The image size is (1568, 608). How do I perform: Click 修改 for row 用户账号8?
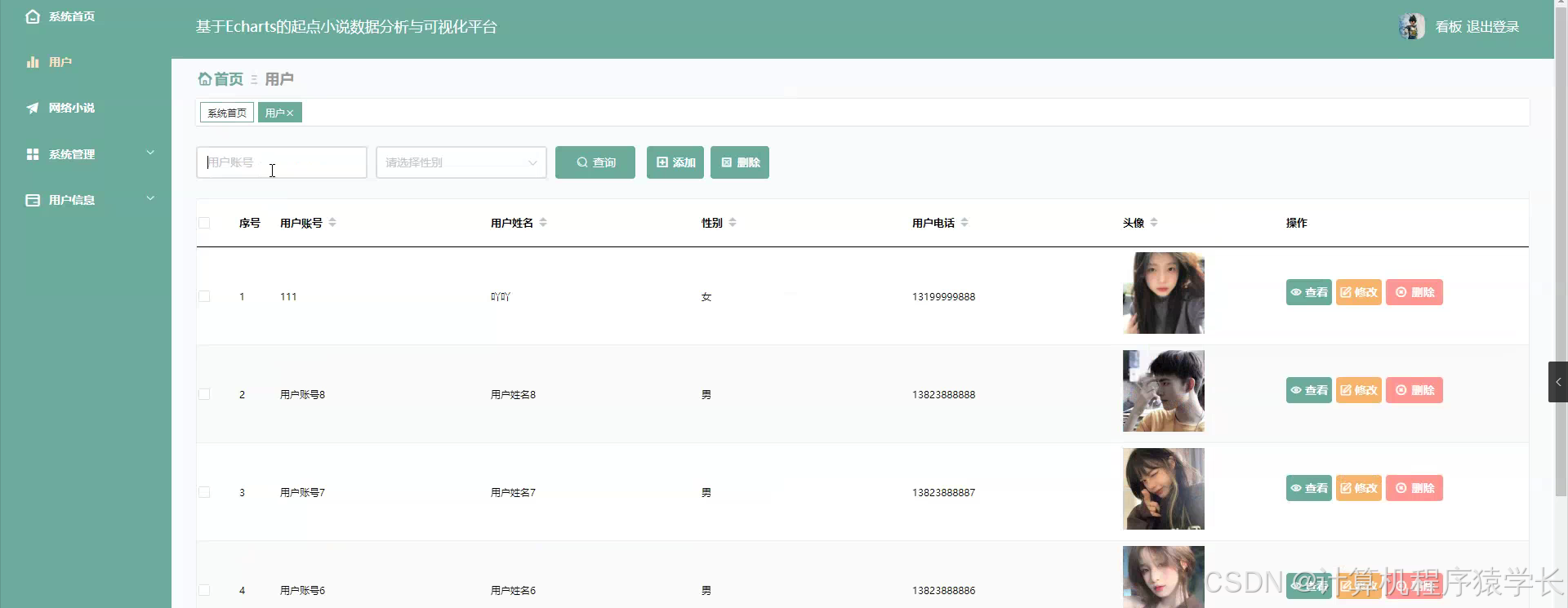tap(1359, 390)
